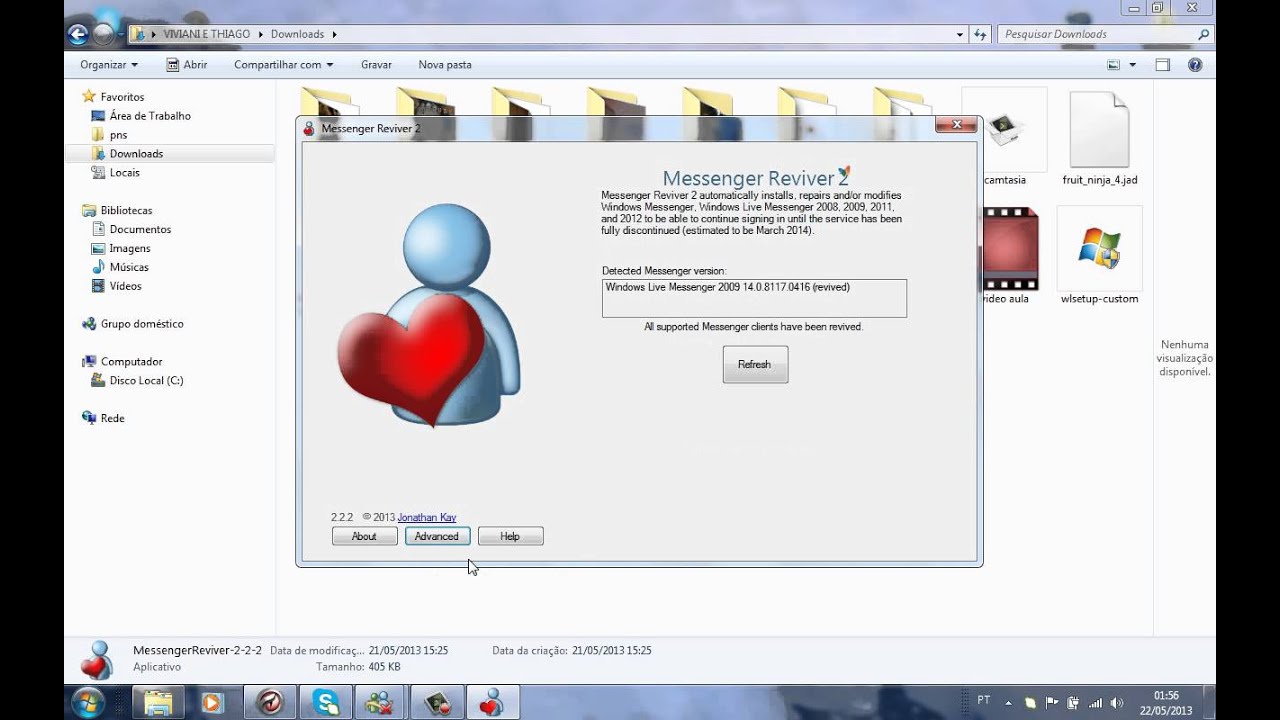Open the Windows Start orb

[88, 702]
